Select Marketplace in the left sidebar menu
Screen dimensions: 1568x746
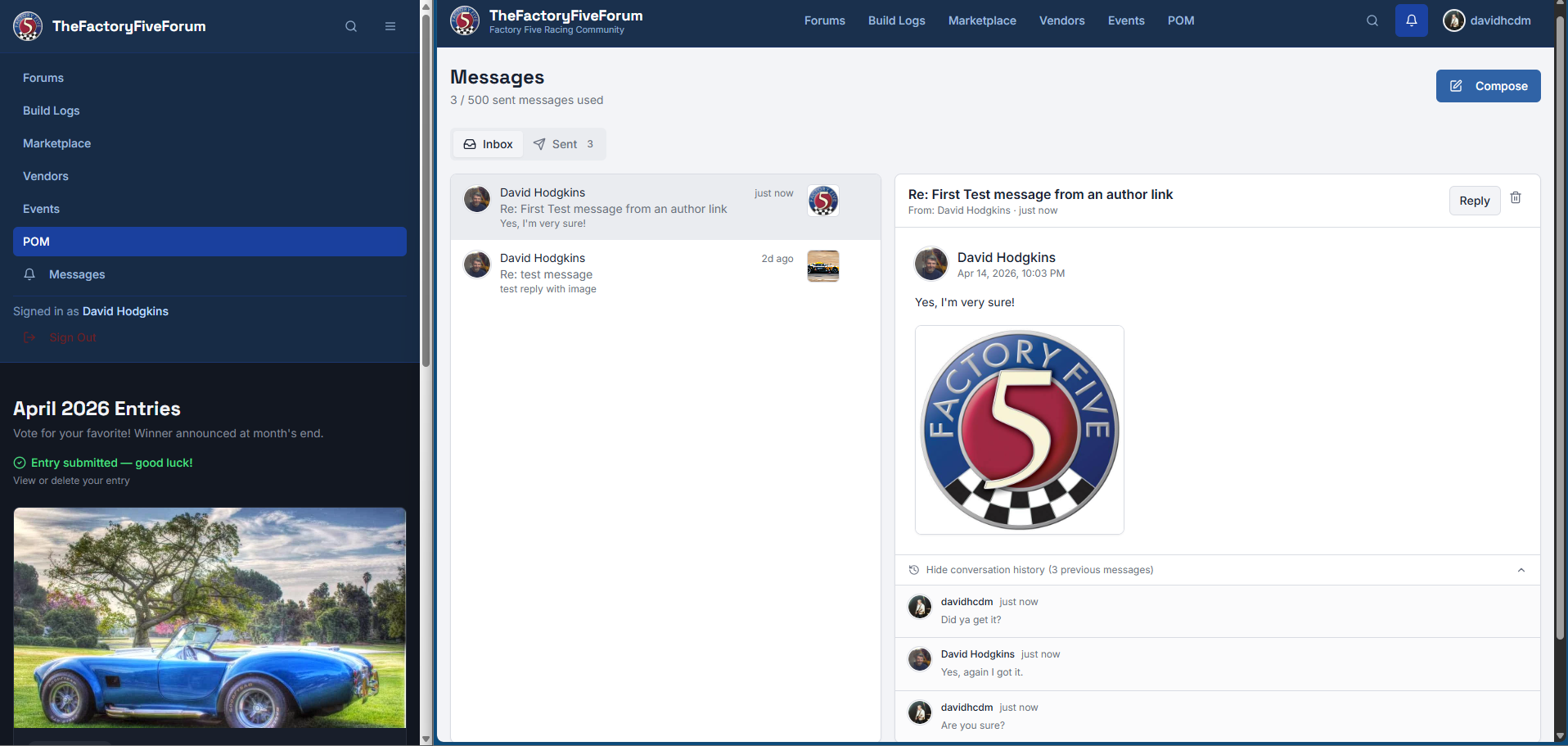click(210, 143)
